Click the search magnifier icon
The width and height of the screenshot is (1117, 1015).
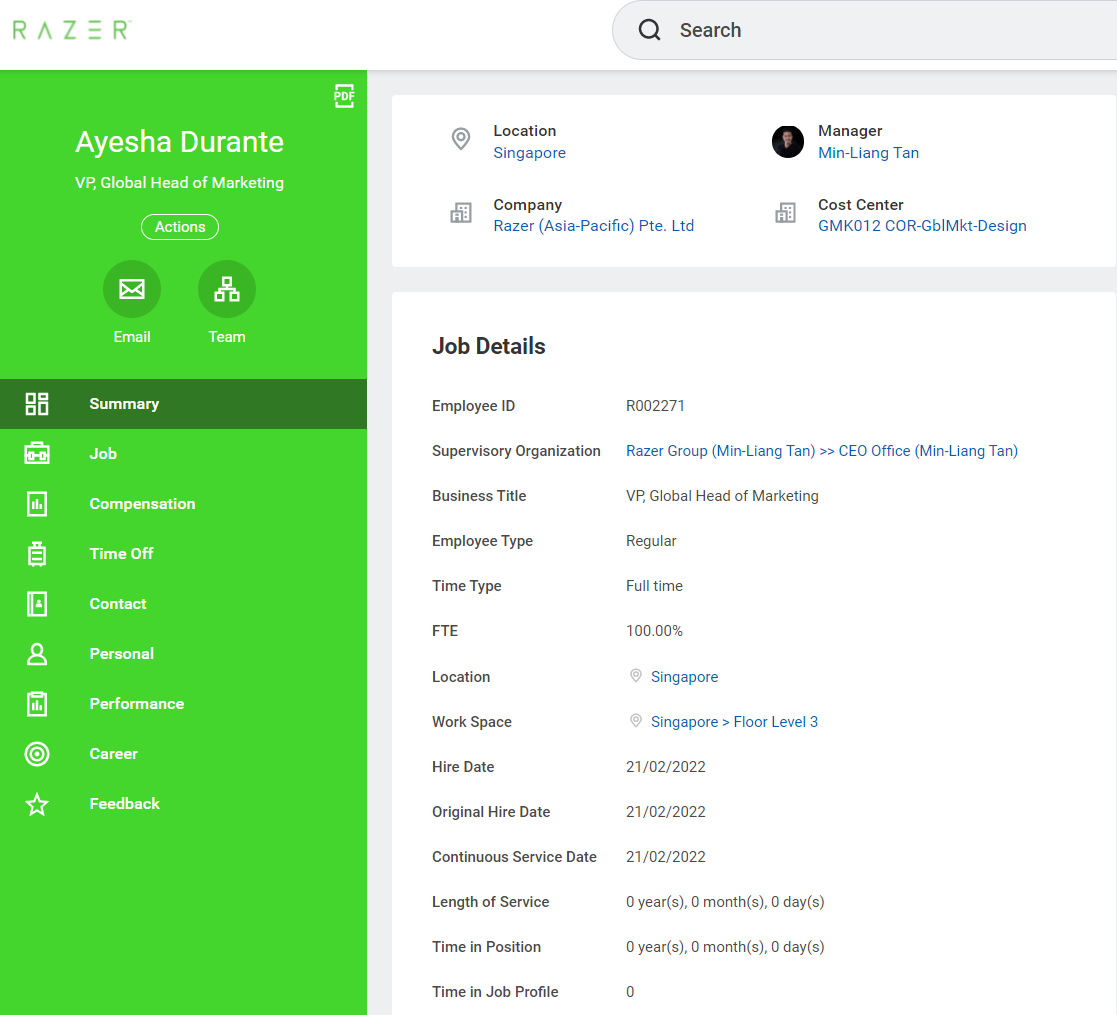click(649, 30)
